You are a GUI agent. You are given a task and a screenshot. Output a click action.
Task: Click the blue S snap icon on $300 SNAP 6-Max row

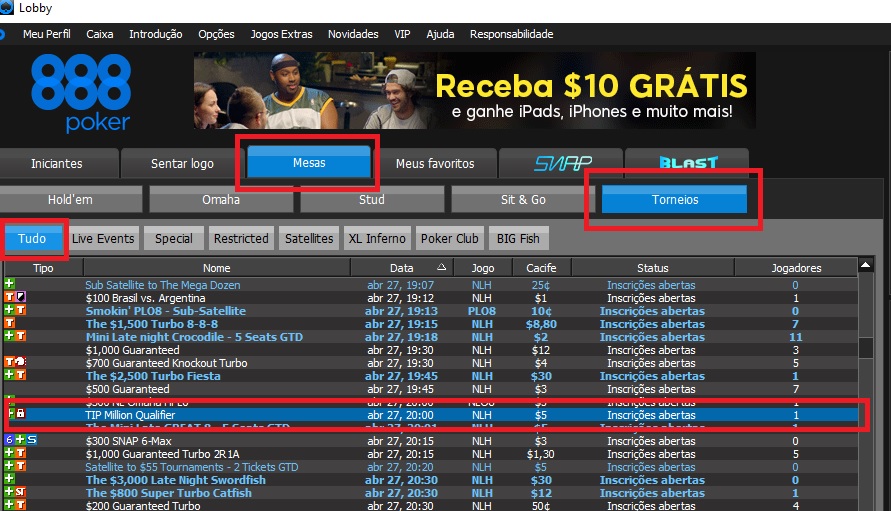[x=32, y=439]
